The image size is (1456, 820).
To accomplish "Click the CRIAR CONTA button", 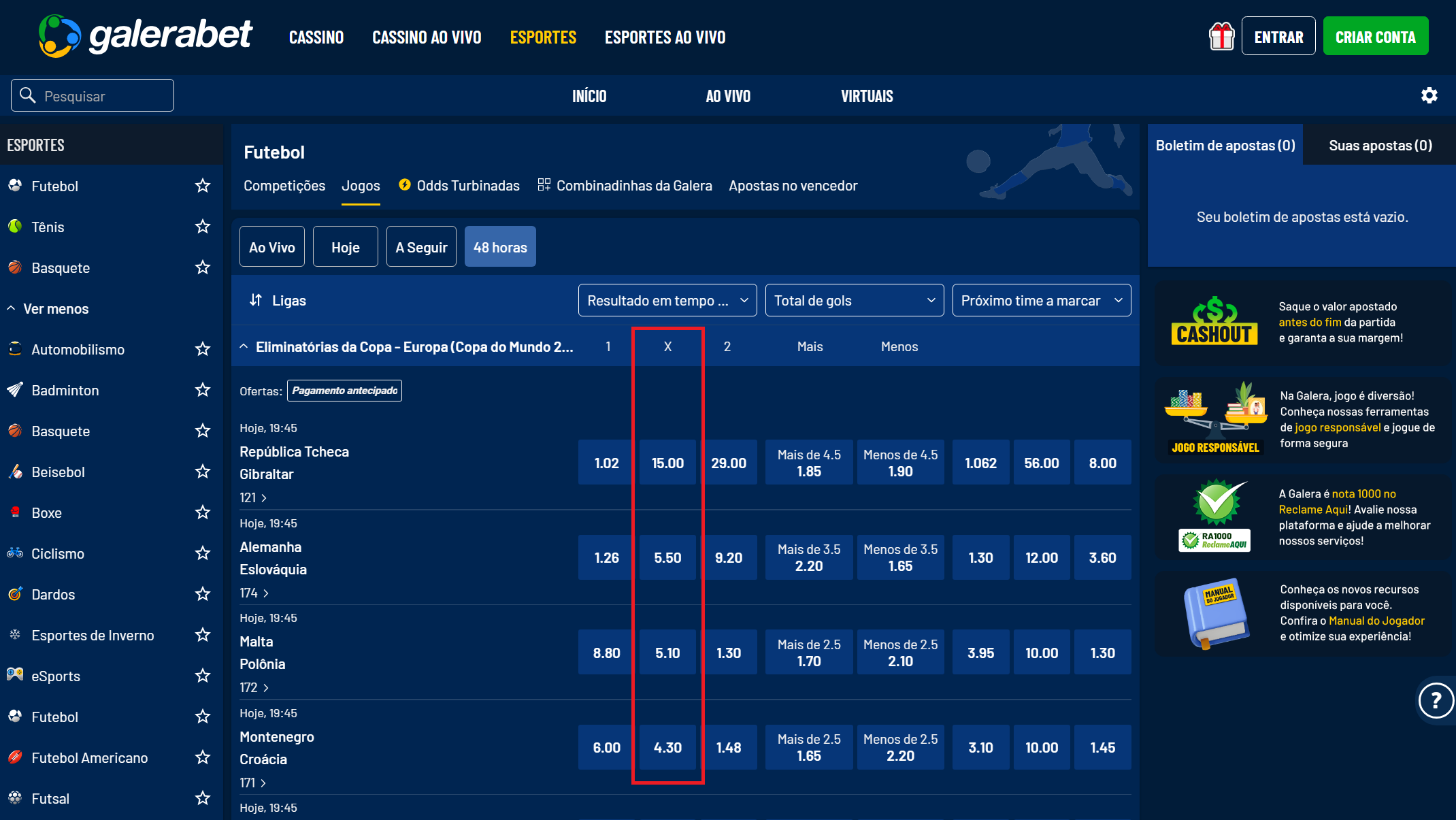I will 1376,36.
